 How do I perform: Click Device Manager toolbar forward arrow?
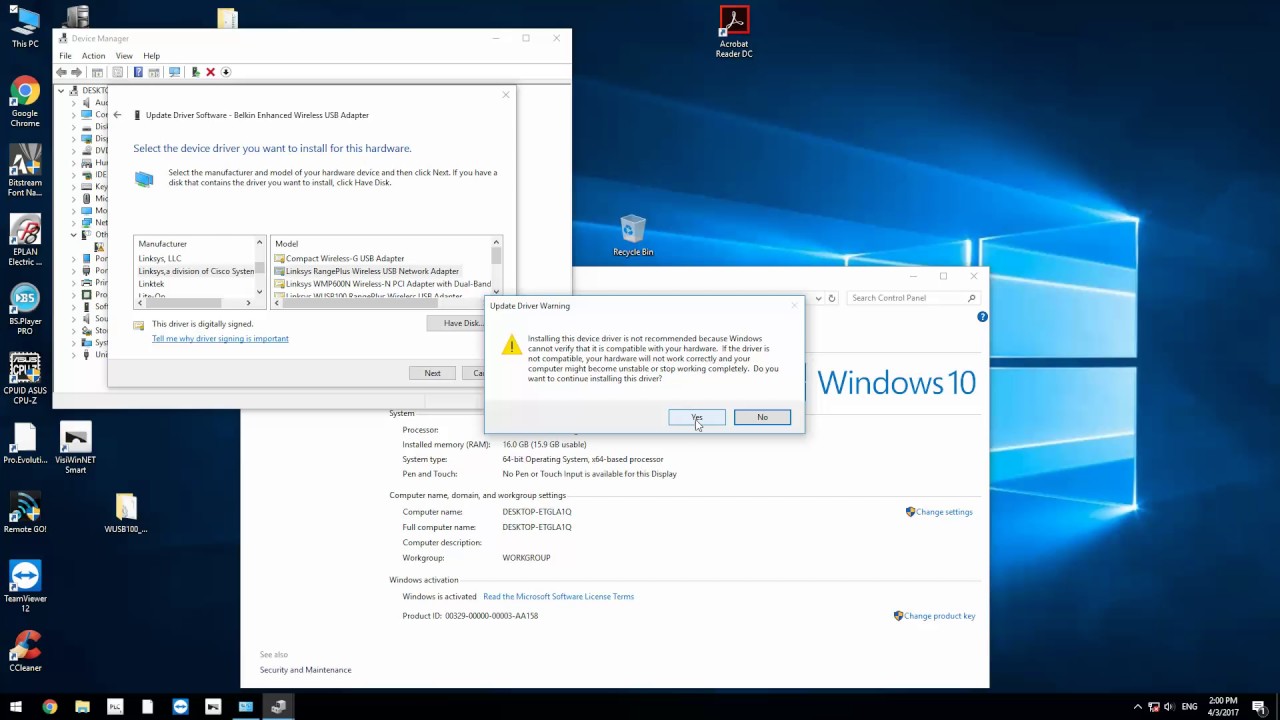click(76, 72)
